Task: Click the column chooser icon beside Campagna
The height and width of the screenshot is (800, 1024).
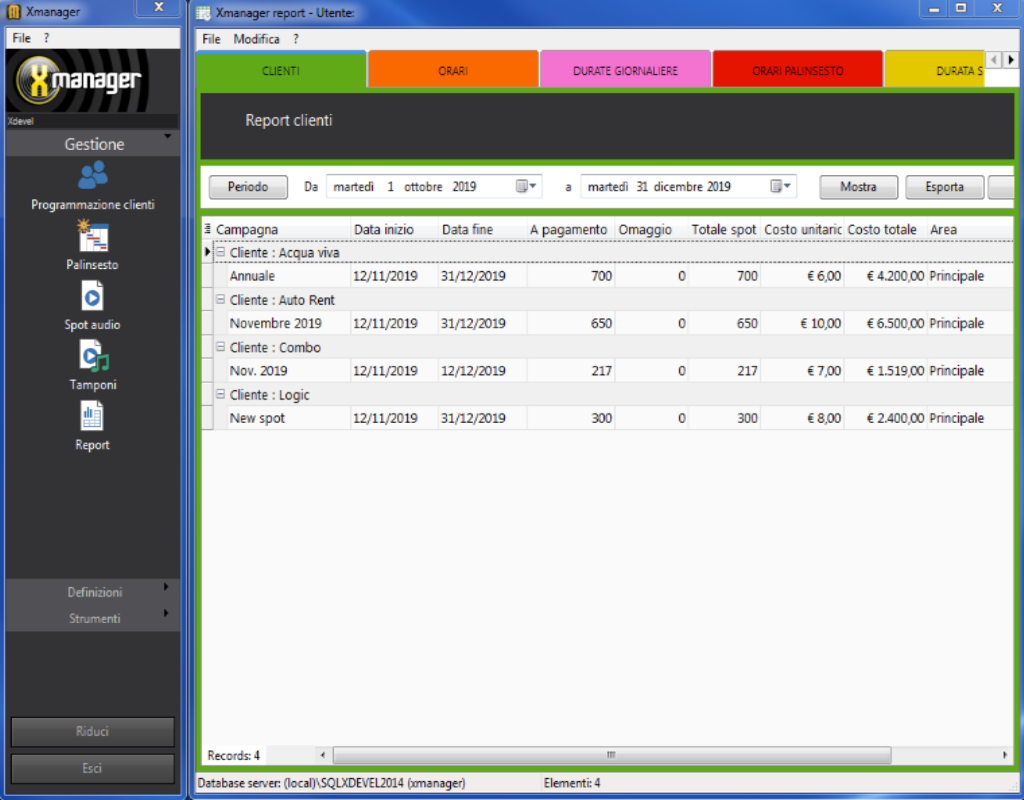Action: (208, 229)
